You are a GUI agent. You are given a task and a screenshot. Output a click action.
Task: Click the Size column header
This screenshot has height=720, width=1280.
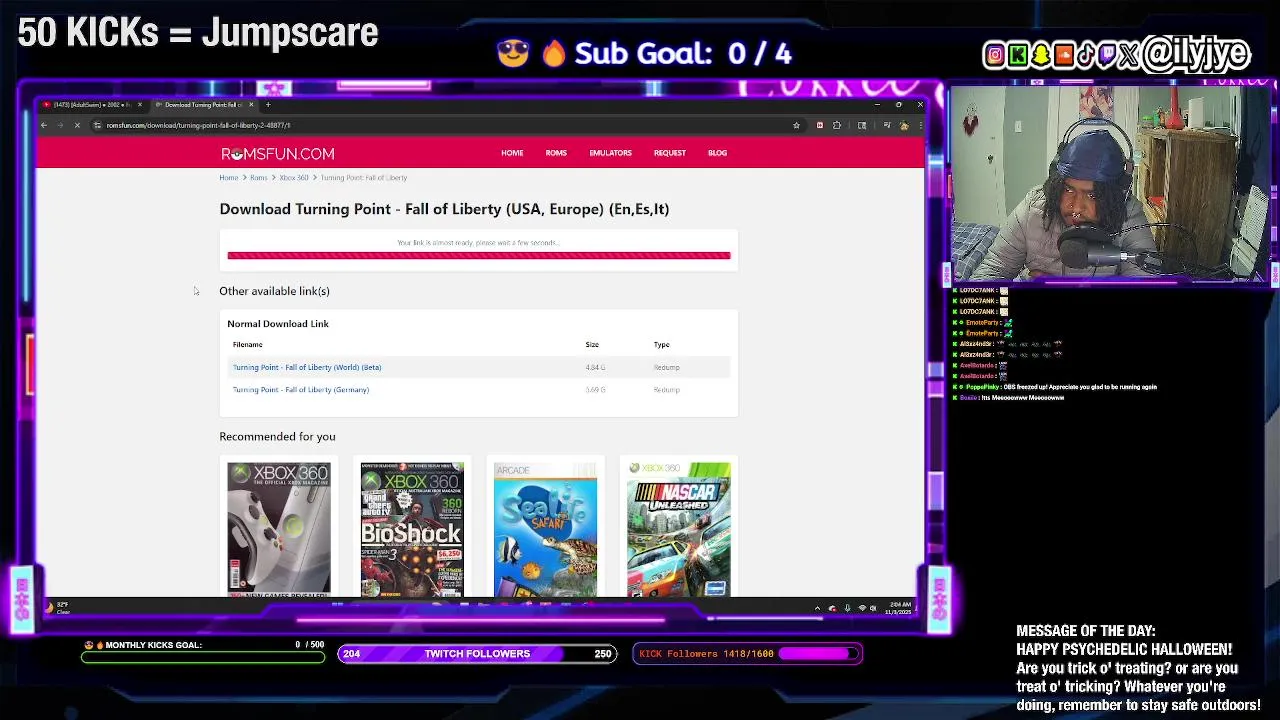coord(592,345)
